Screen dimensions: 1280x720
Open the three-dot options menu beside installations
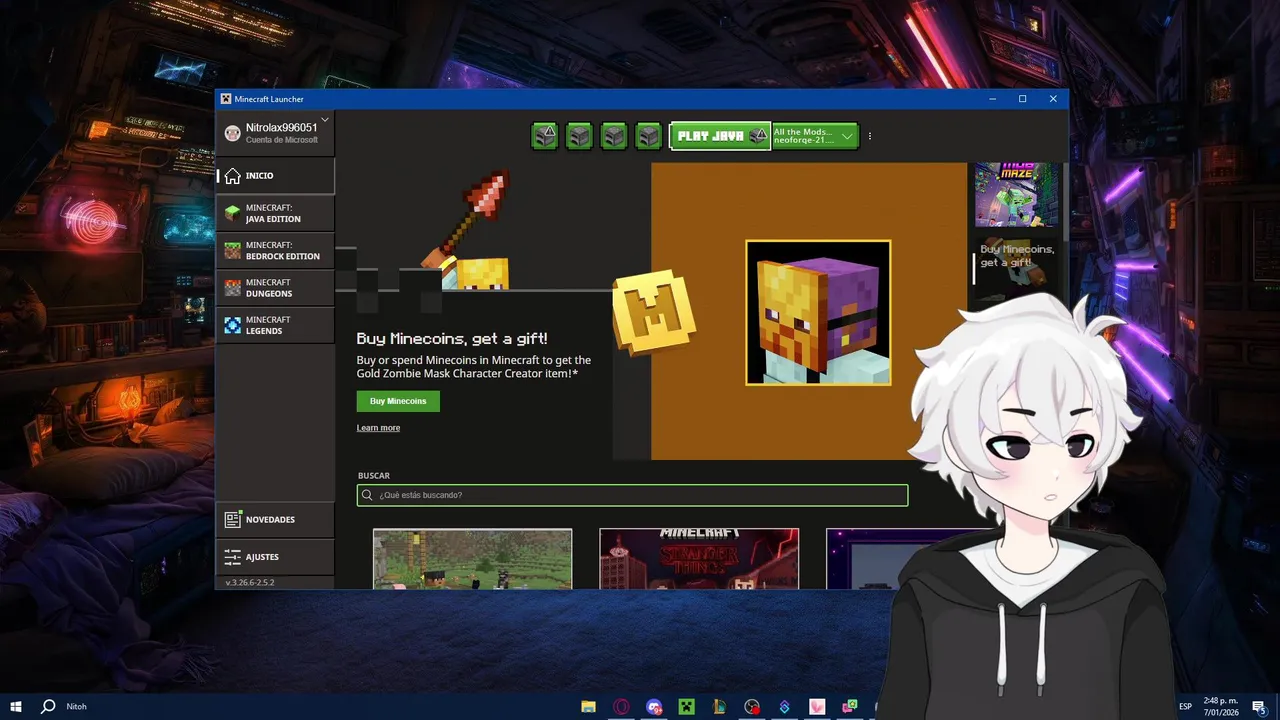[870, 136]
